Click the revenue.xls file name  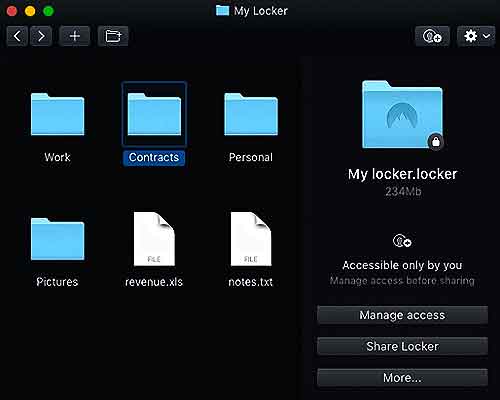tap(154, 282)
